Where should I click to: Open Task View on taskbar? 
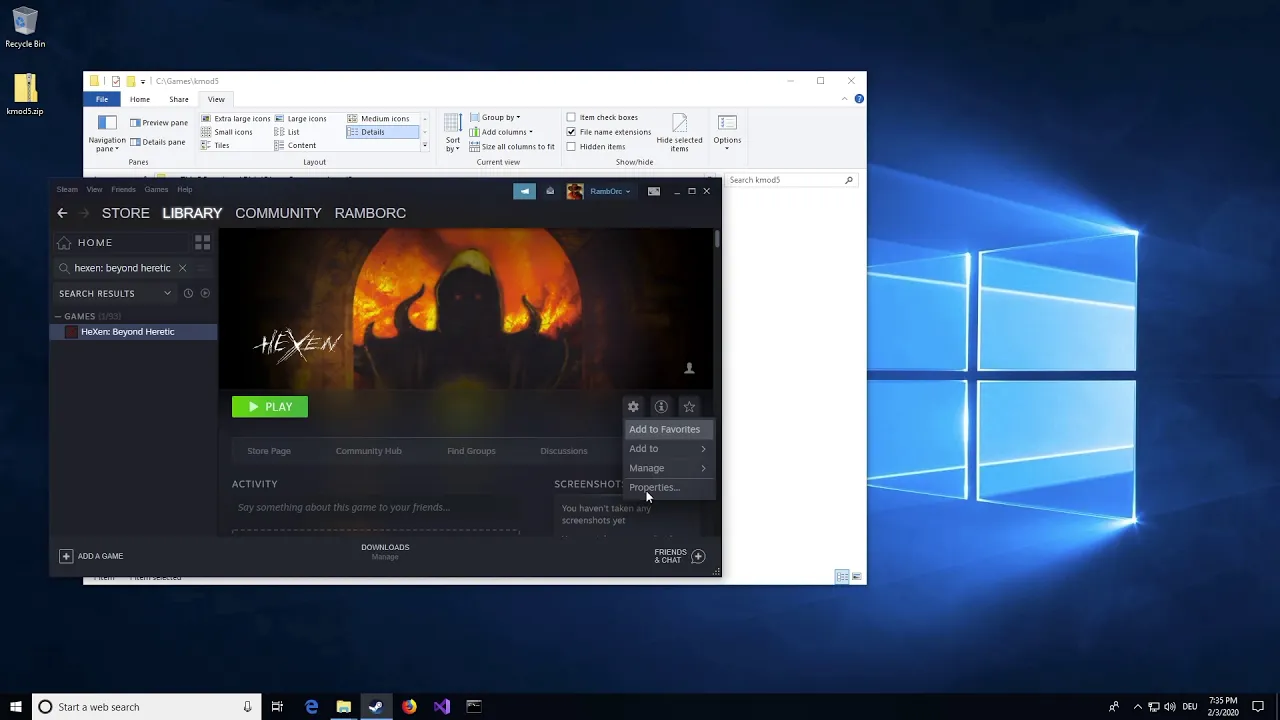click(x=277, y=707)
